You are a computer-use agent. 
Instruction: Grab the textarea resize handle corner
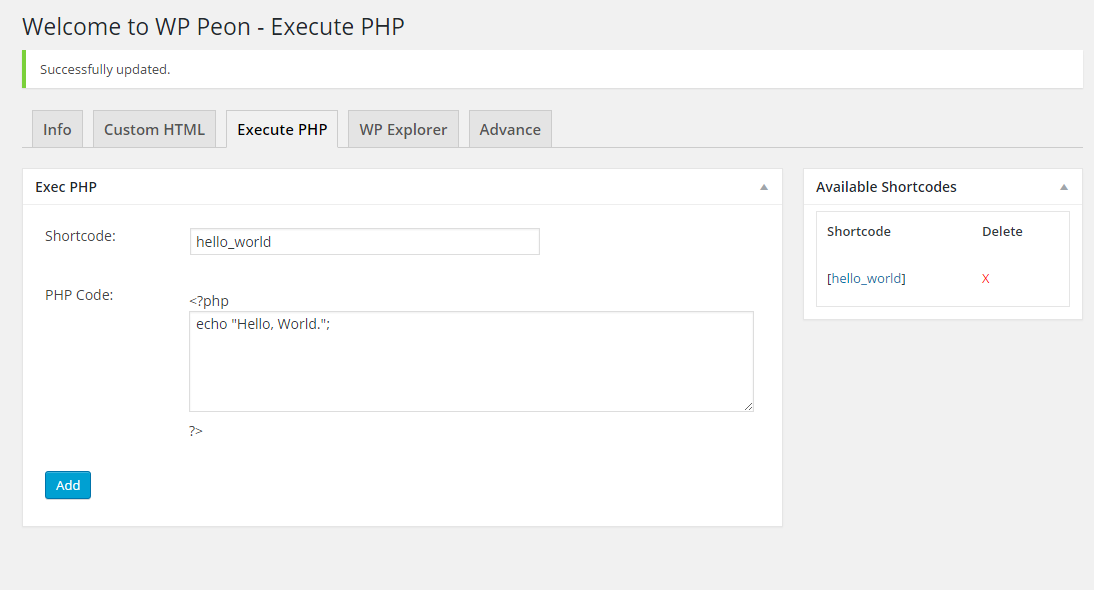click(x=748, y=406)
